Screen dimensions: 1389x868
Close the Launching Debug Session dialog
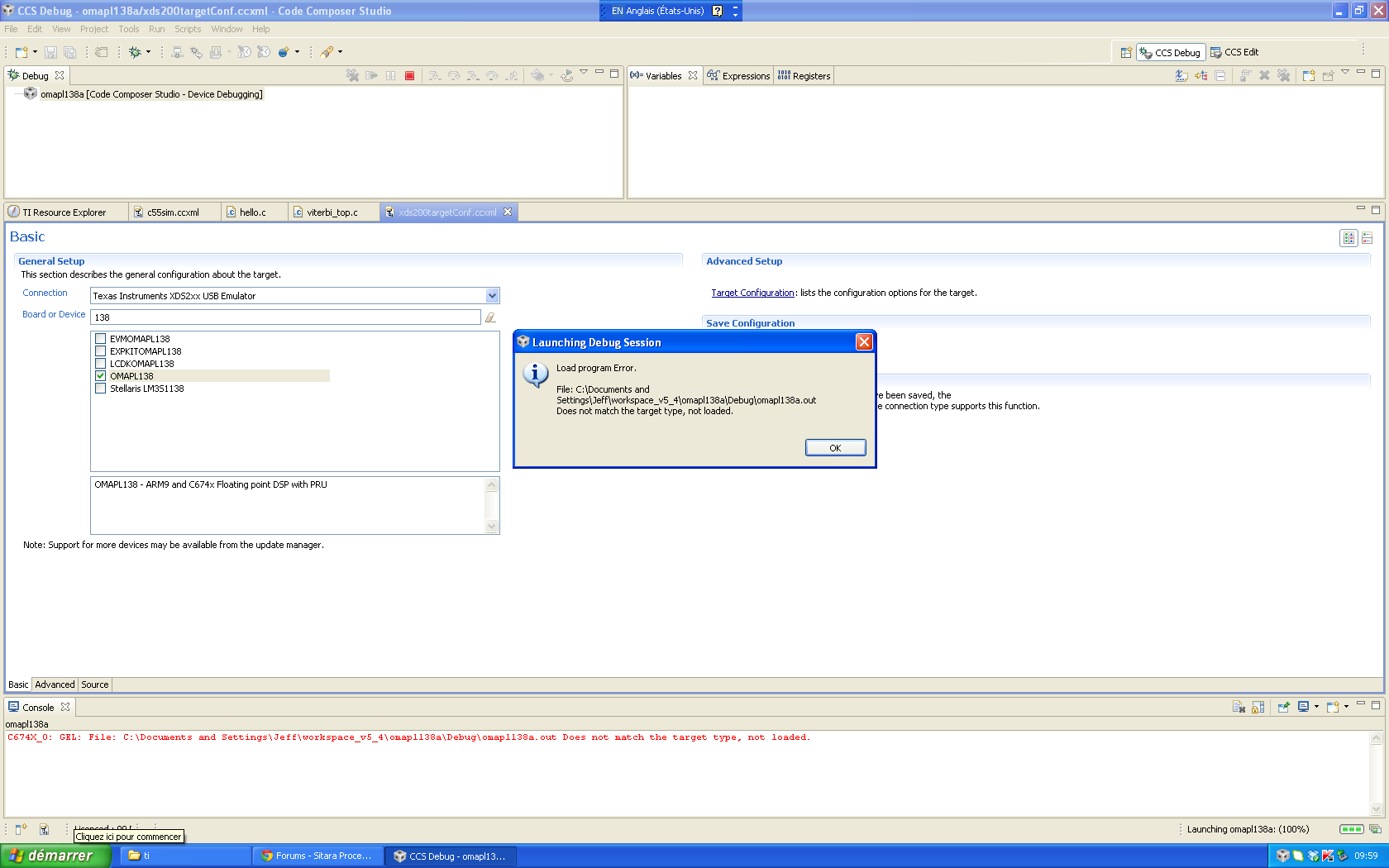(x=864, y=341)
